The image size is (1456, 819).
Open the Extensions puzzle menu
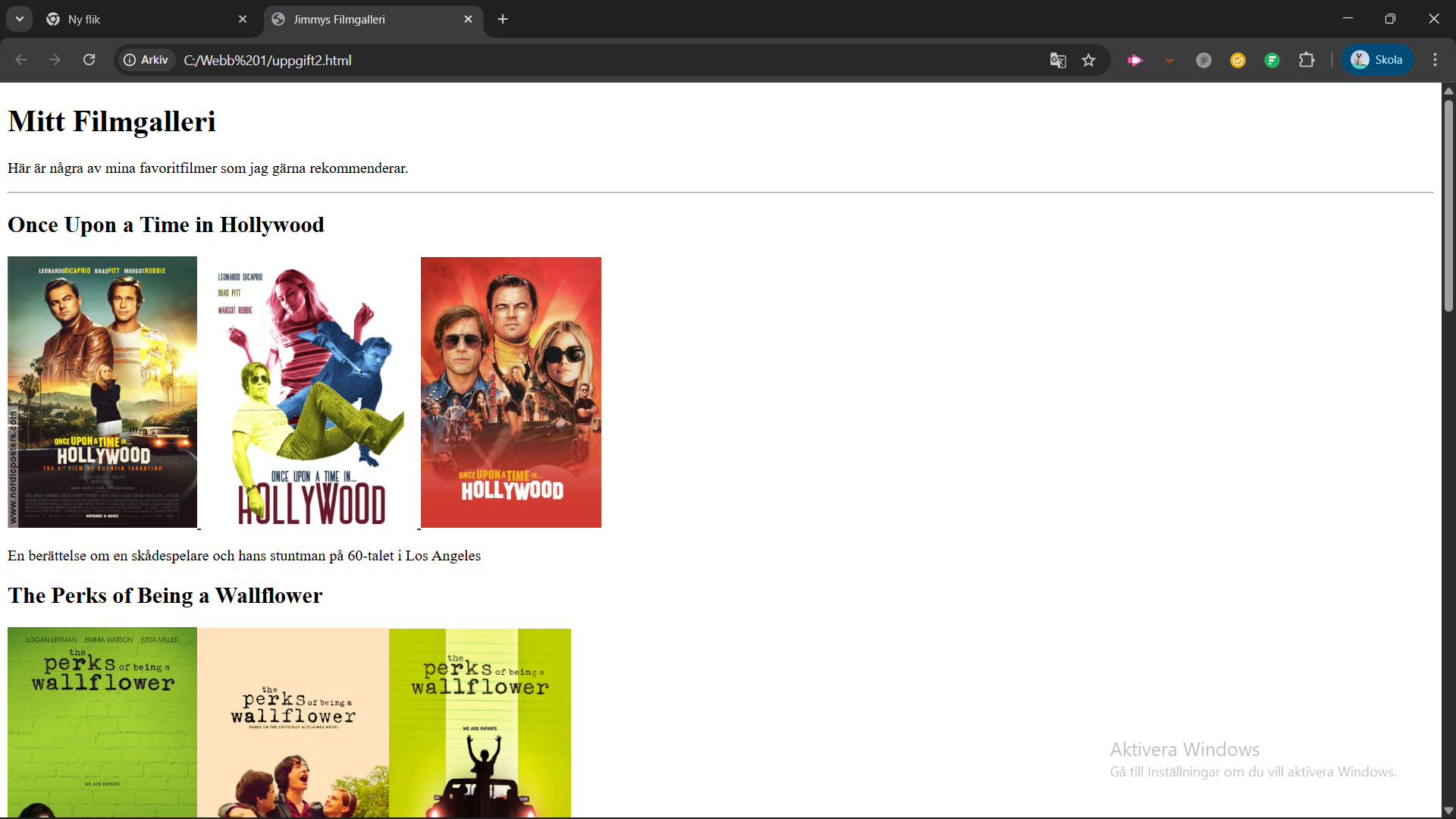point(1307,60)
